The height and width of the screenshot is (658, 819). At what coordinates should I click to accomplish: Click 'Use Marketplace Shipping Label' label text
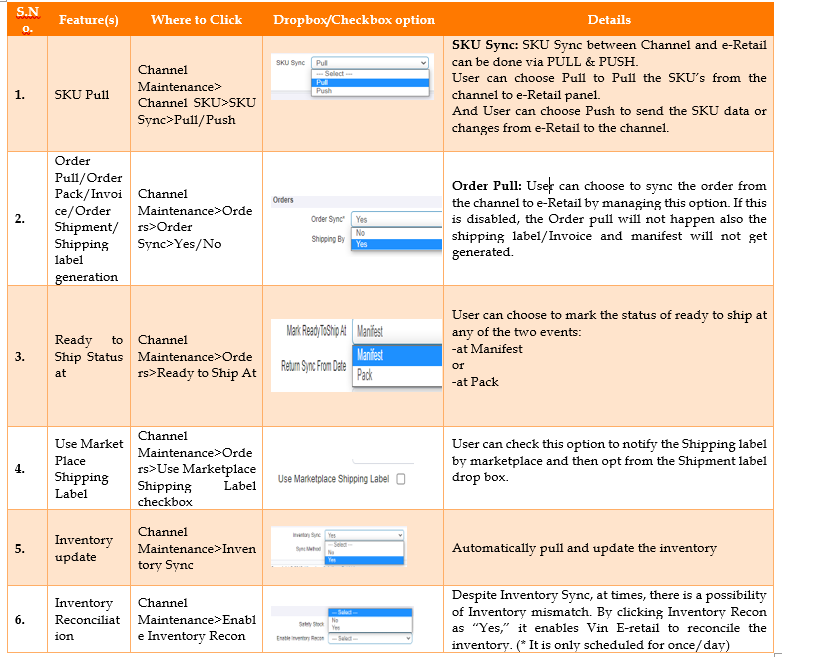(333, 479)
